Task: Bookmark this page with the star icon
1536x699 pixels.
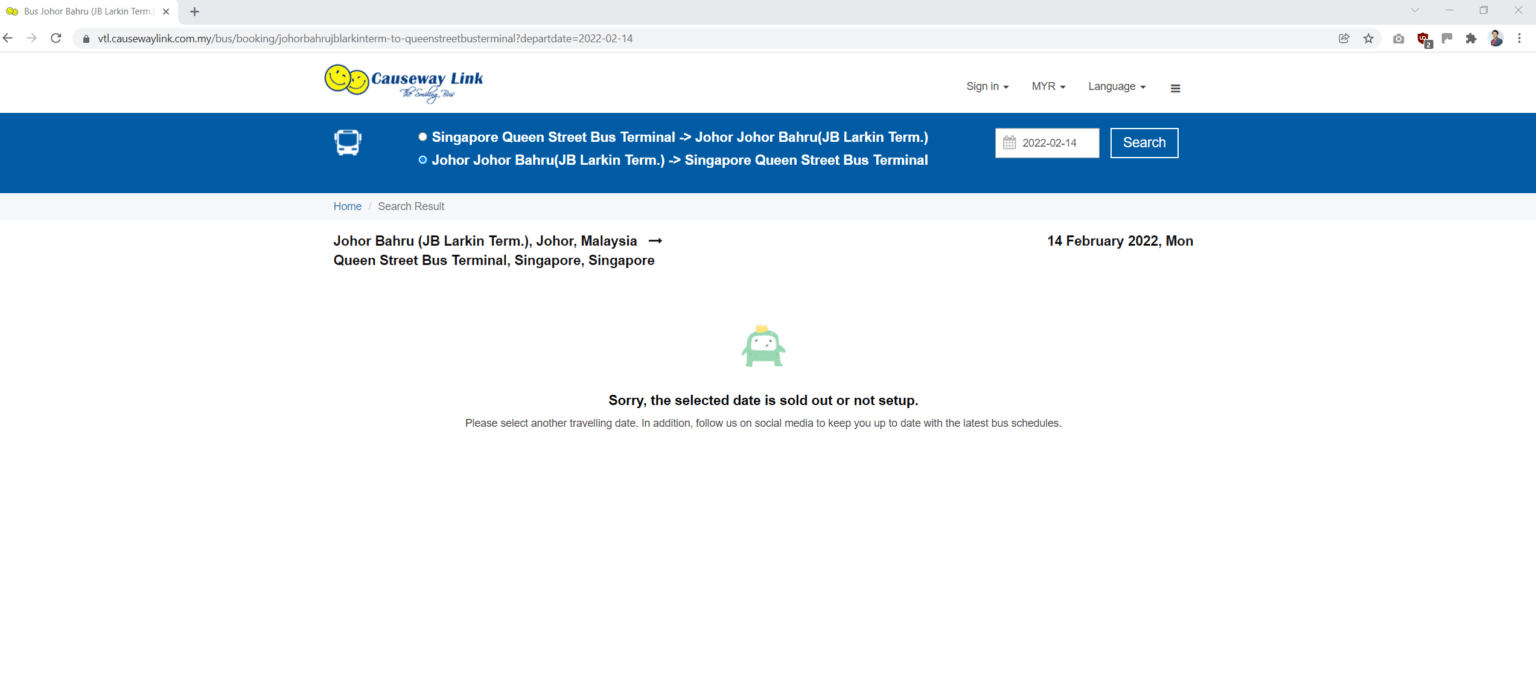Action: click(1368, 38)
